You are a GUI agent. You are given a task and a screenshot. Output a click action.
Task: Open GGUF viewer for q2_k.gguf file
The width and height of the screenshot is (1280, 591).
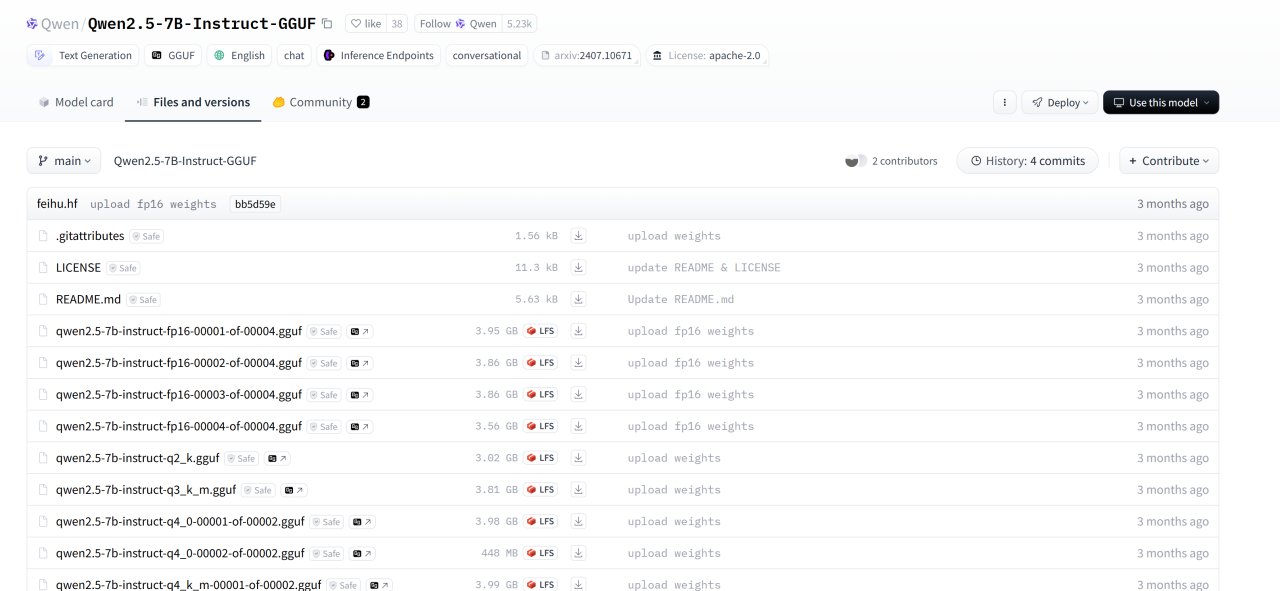pos(277,458)
